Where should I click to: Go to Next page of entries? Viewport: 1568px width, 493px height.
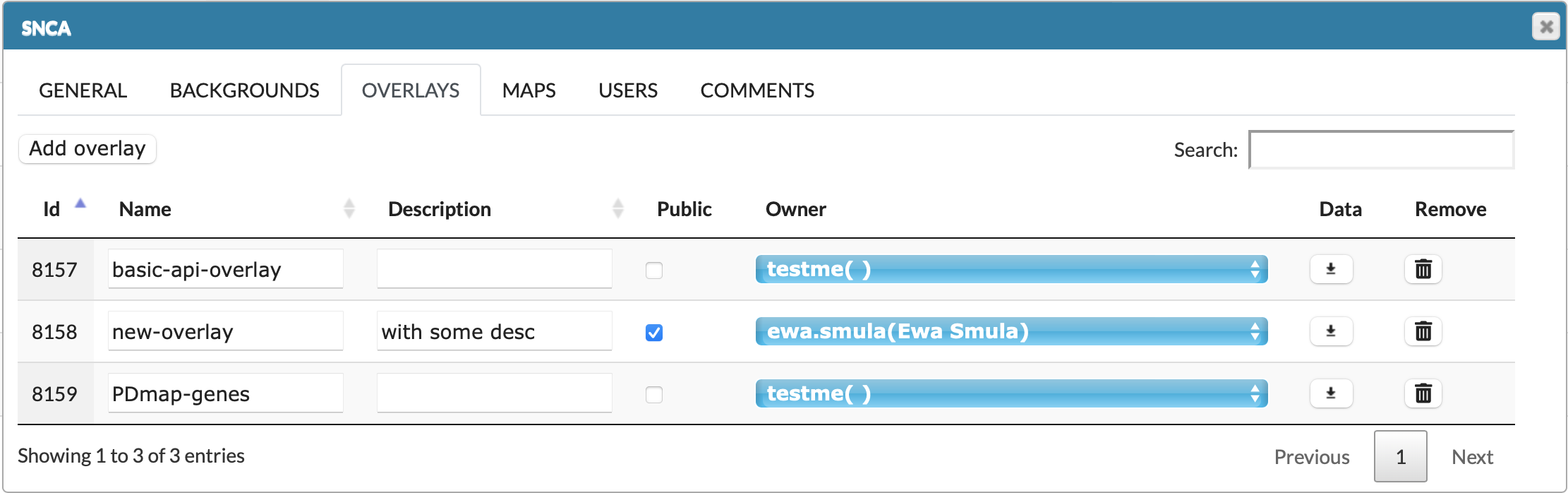1471,457
